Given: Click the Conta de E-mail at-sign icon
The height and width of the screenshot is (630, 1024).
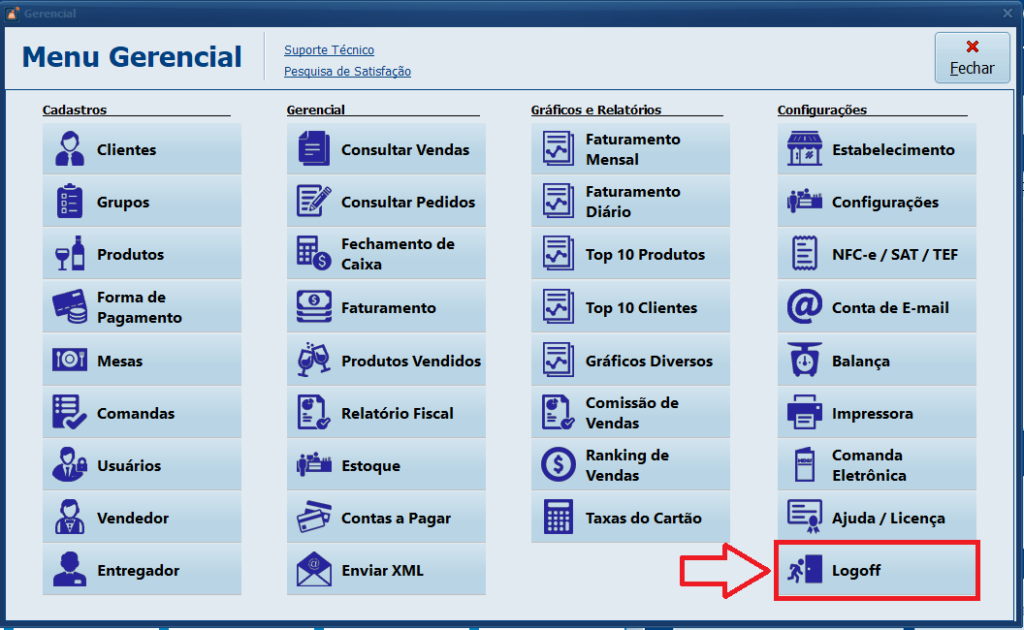Looking at the screenshot, I should click(804, 308).
